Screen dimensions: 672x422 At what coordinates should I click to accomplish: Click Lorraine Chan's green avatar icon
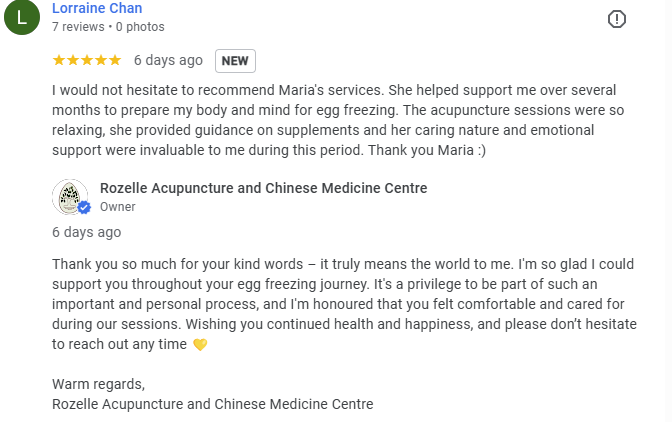click(22, 16)
